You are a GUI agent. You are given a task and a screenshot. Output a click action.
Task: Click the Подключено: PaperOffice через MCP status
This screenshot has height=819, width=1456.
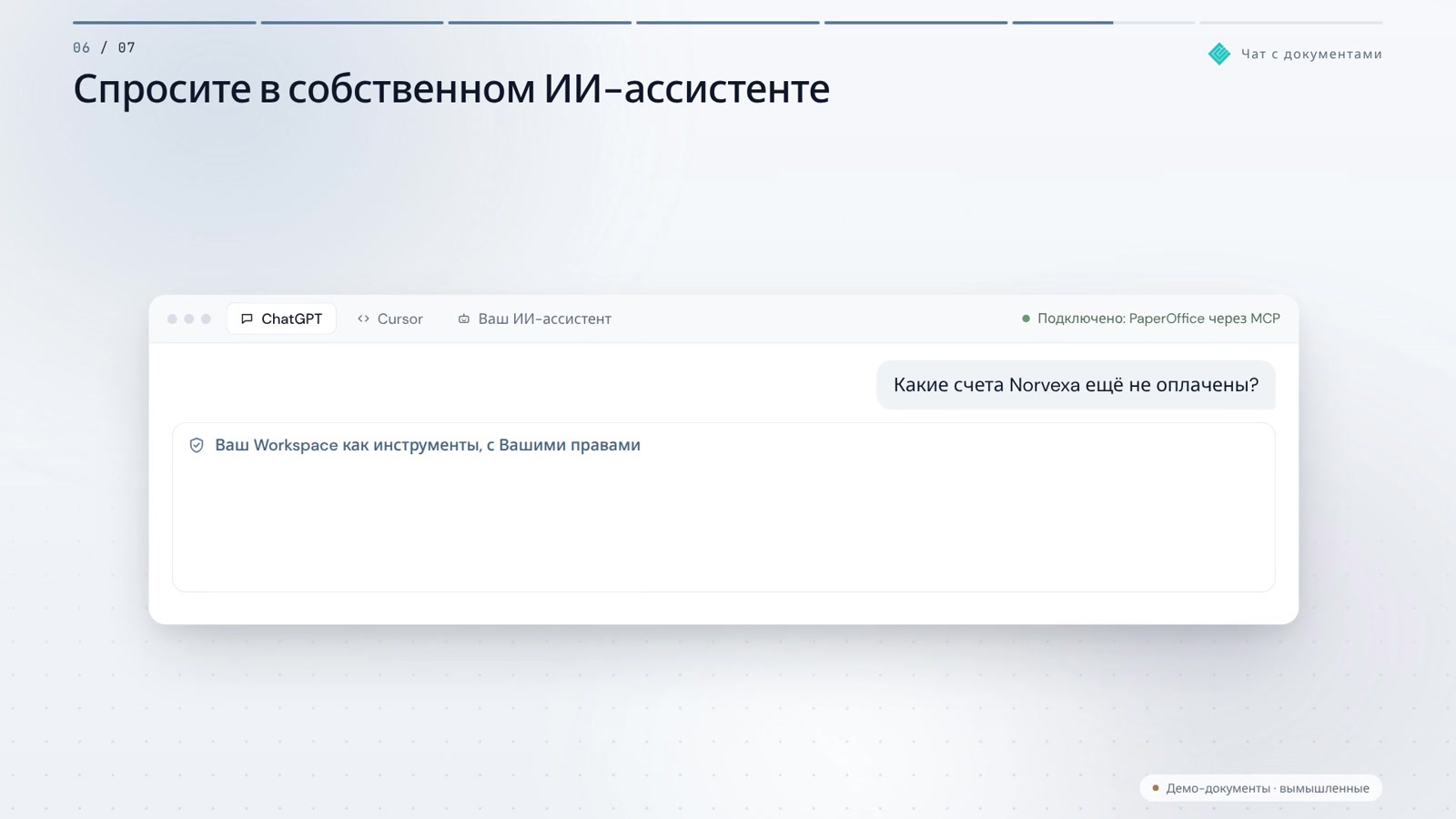(x=1151, y=318)
